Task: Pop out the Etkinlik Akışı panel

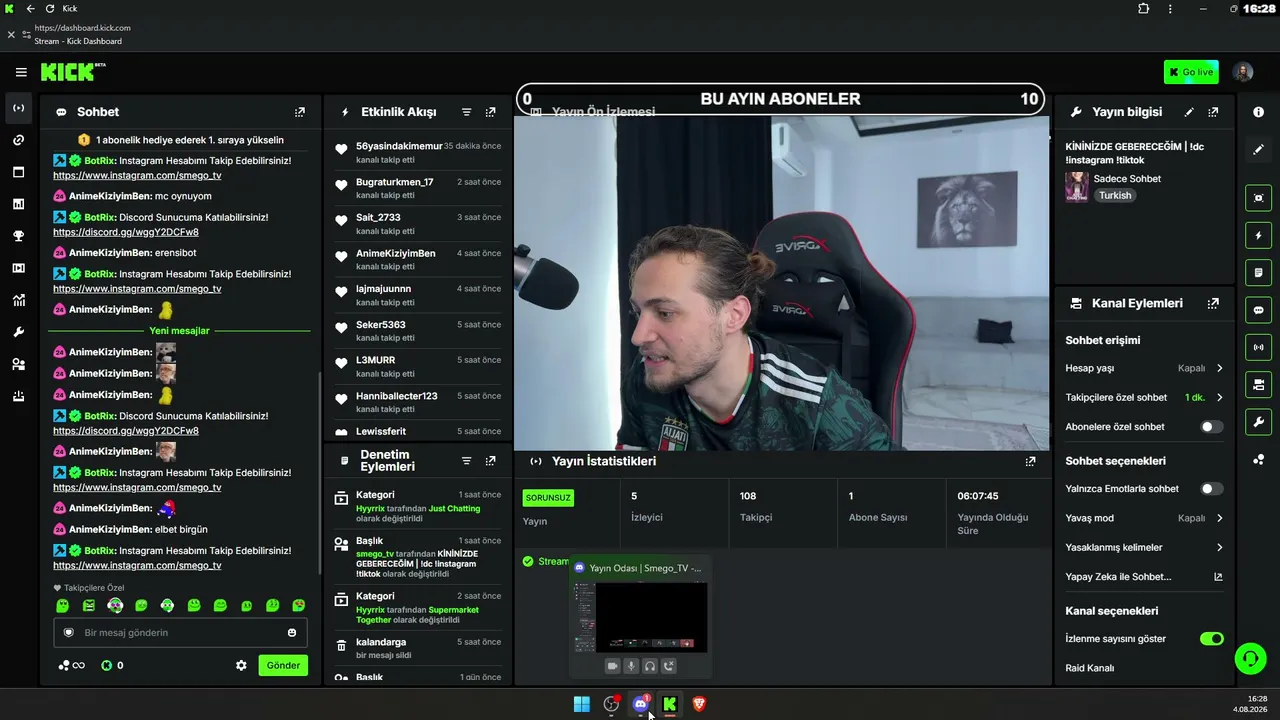Action: [x=490, y=112]
